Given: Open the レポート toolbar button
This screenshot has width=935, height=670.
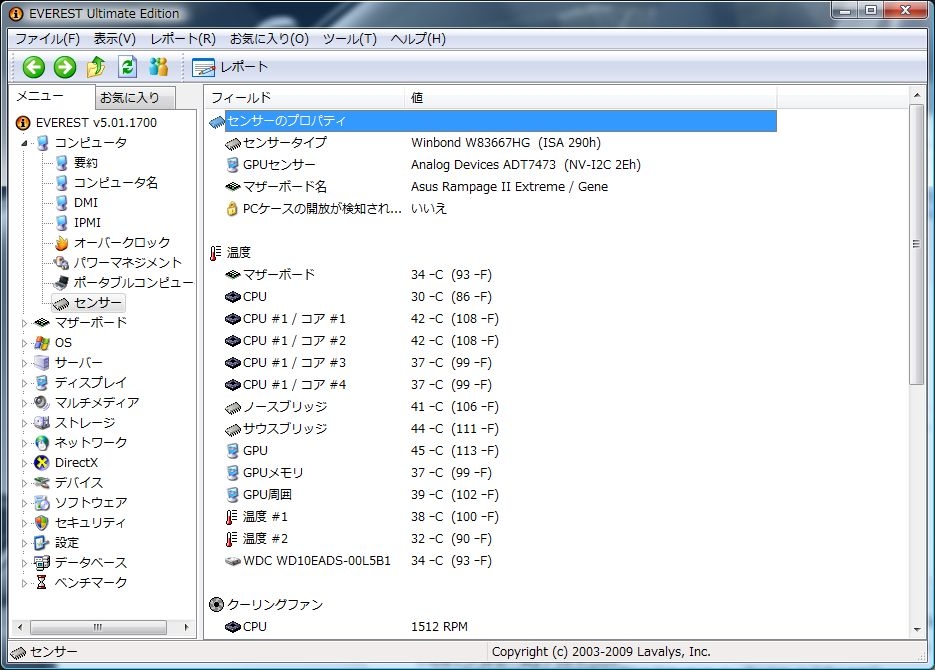Looking at the screenshot, I should pyautogui.click(x=230, y=67).
